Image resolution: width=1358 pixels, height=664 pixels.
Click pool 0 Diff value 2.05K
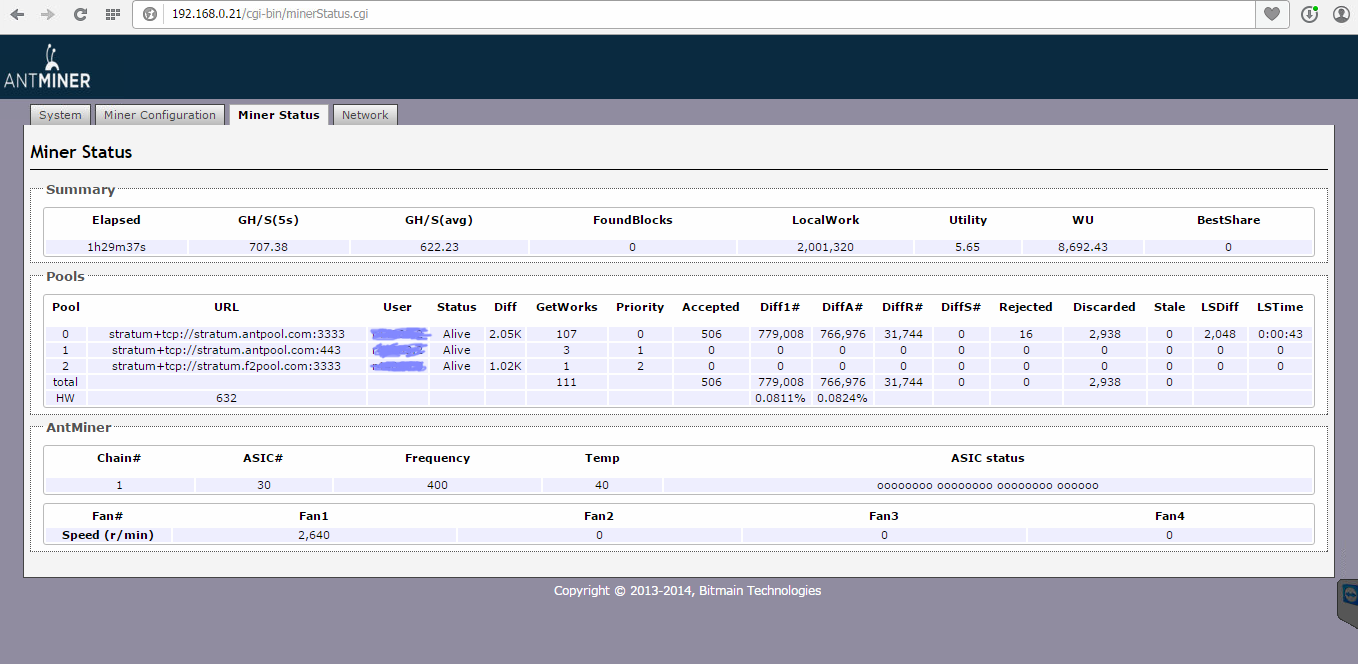pyautogui.click(x=505, y=334)
